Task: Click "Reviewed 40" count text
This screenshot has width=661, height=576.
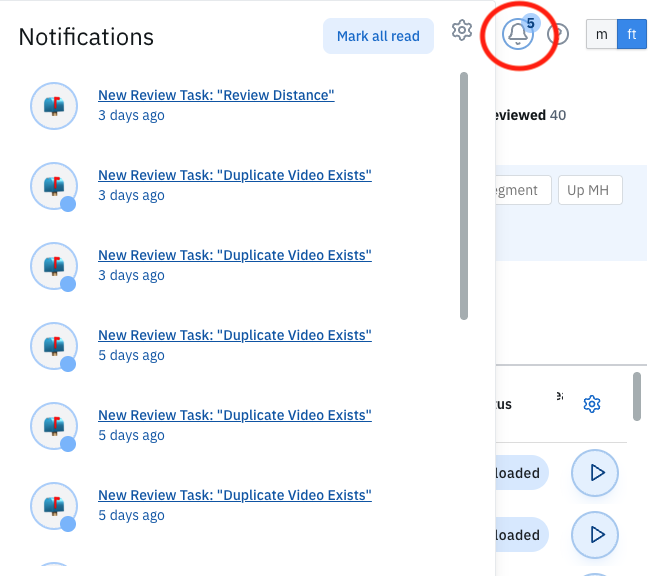Action: 530,115
